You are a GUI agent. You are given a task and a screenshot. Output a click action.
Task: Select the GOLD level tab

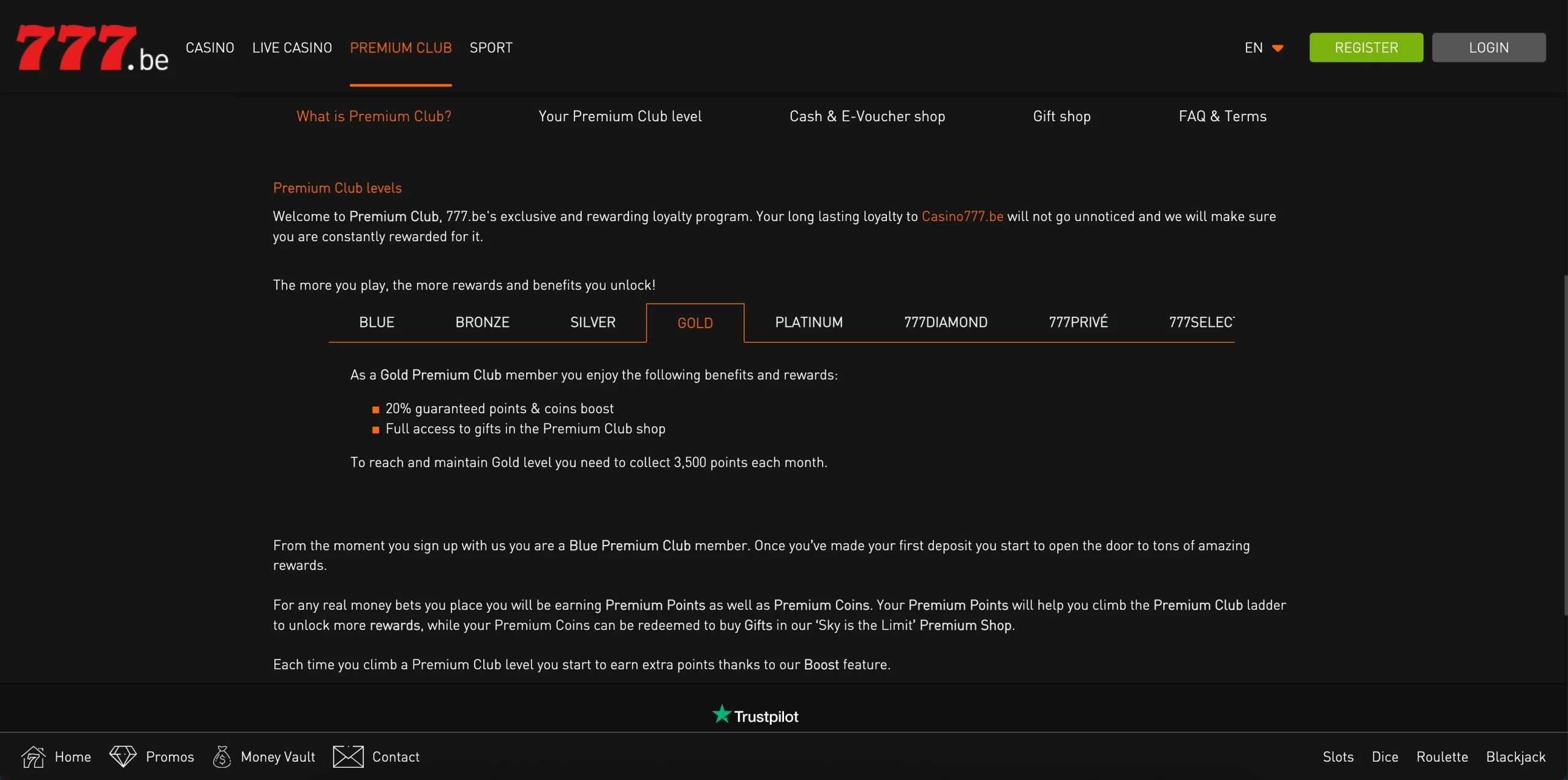coord(695,323)
